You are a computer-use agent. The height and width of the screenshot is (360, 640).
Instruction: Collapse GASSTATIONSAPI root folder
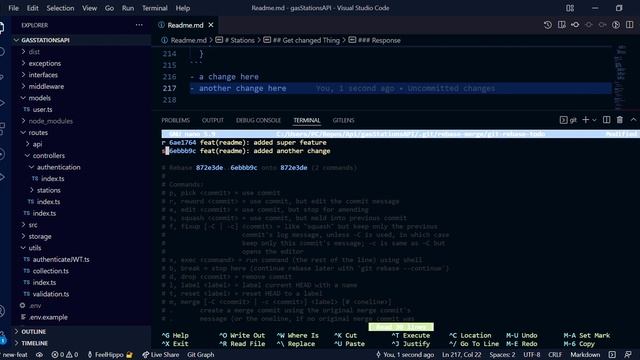click(x=45, y=40)
